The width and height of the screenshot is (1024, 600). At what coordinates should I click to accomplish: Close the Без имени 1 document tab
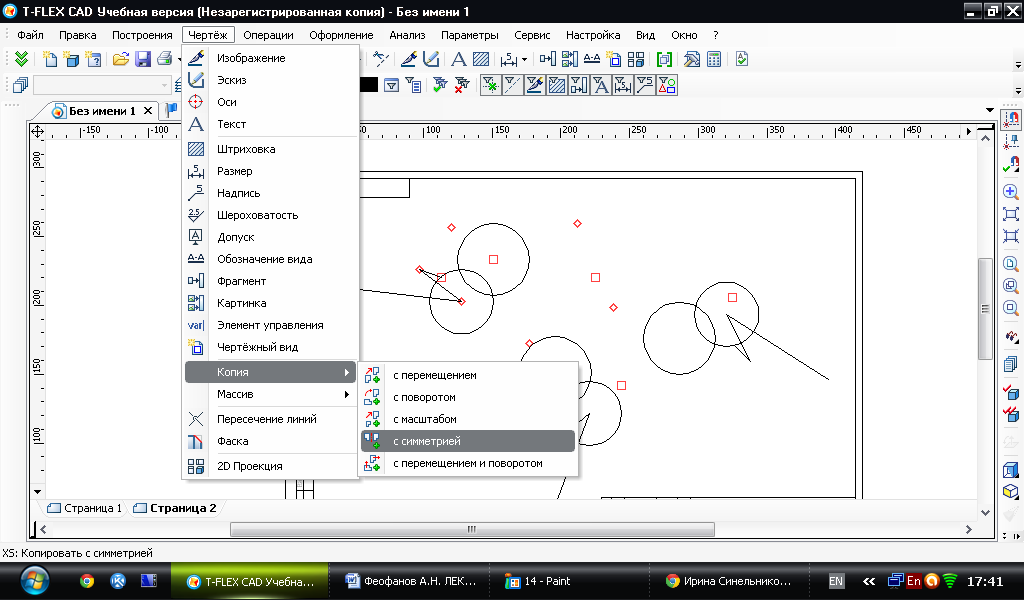(148, 111)
